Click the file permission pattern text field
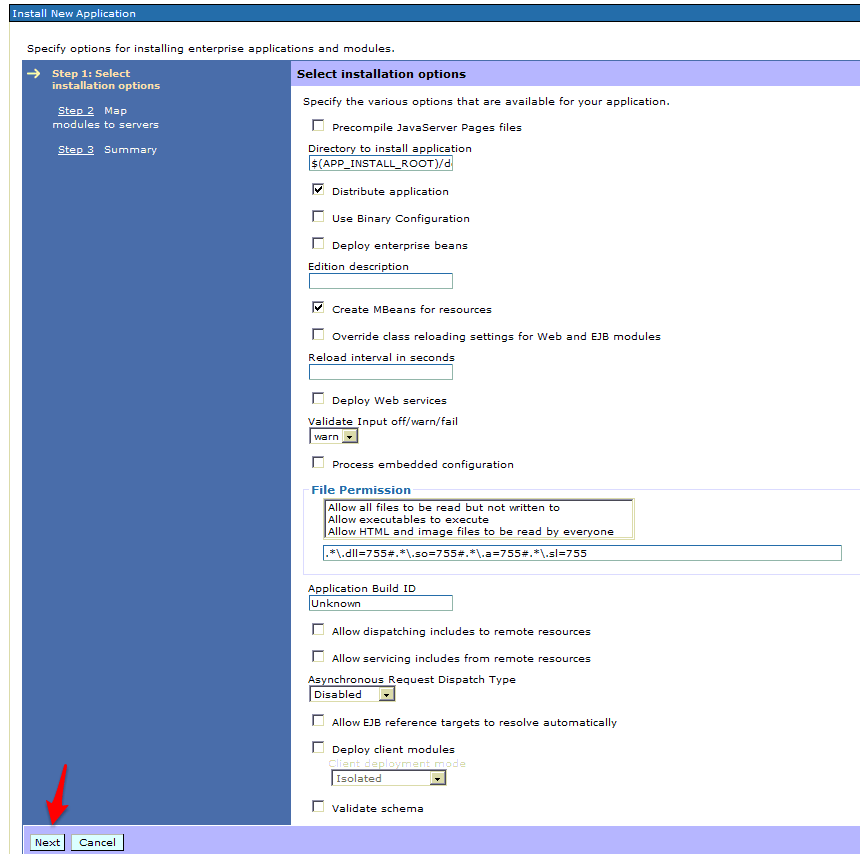 [582, 553]
